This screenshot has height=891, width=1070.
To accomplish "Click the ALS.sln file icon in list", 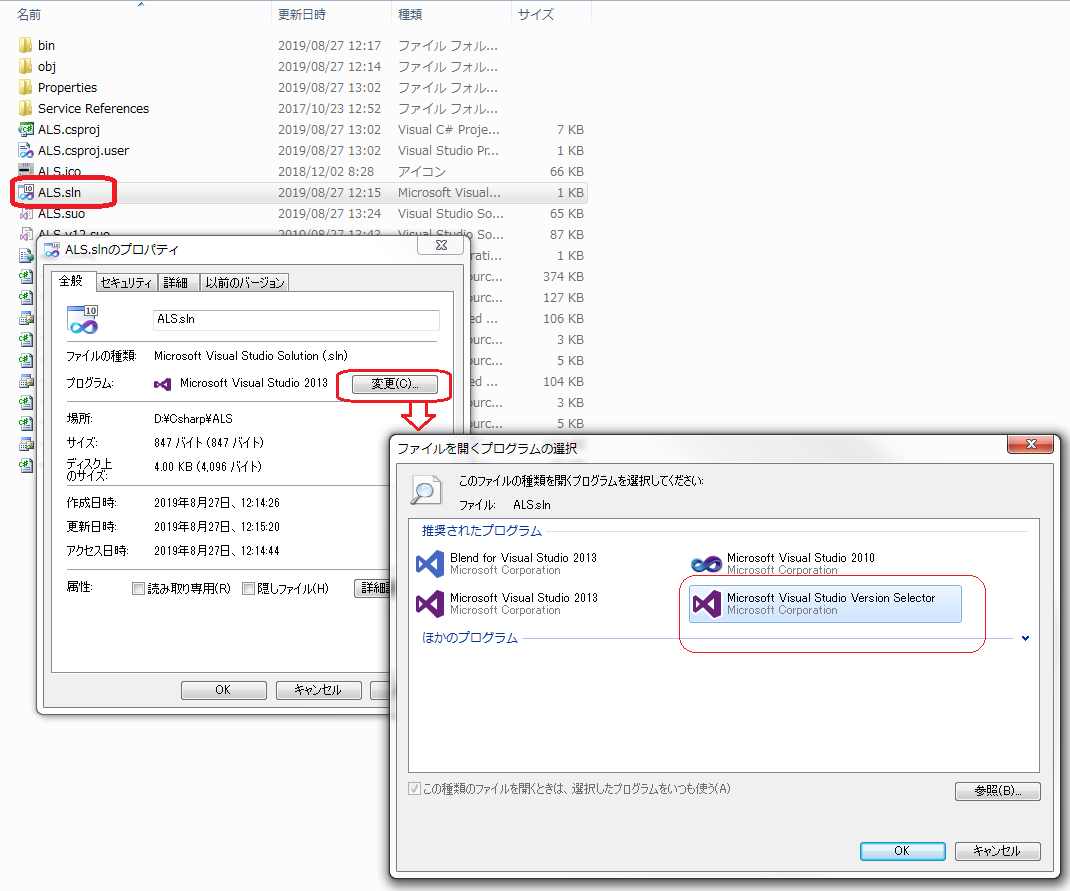I will coord(26,192).
